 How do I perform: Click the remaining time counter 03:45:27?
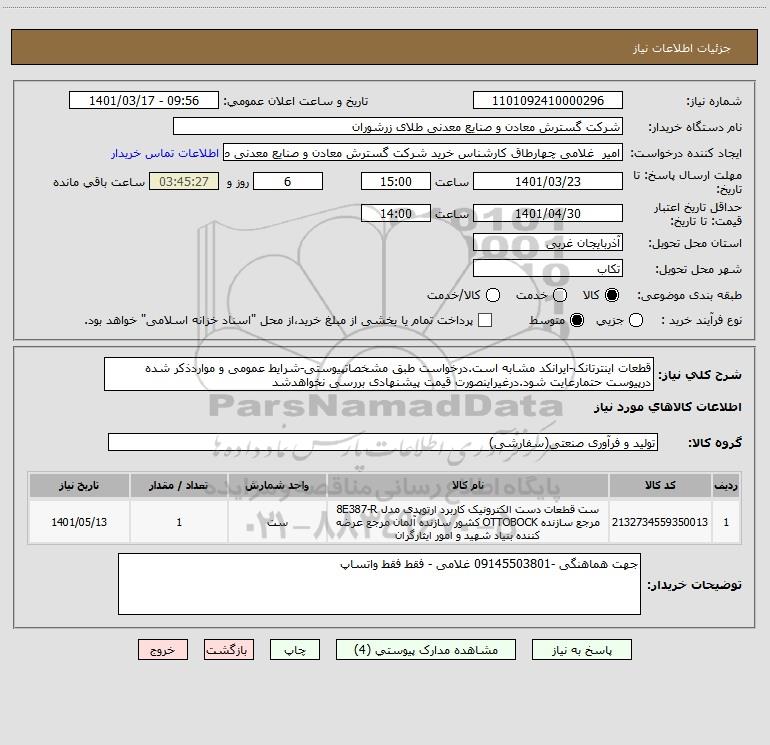pos(184,181)
